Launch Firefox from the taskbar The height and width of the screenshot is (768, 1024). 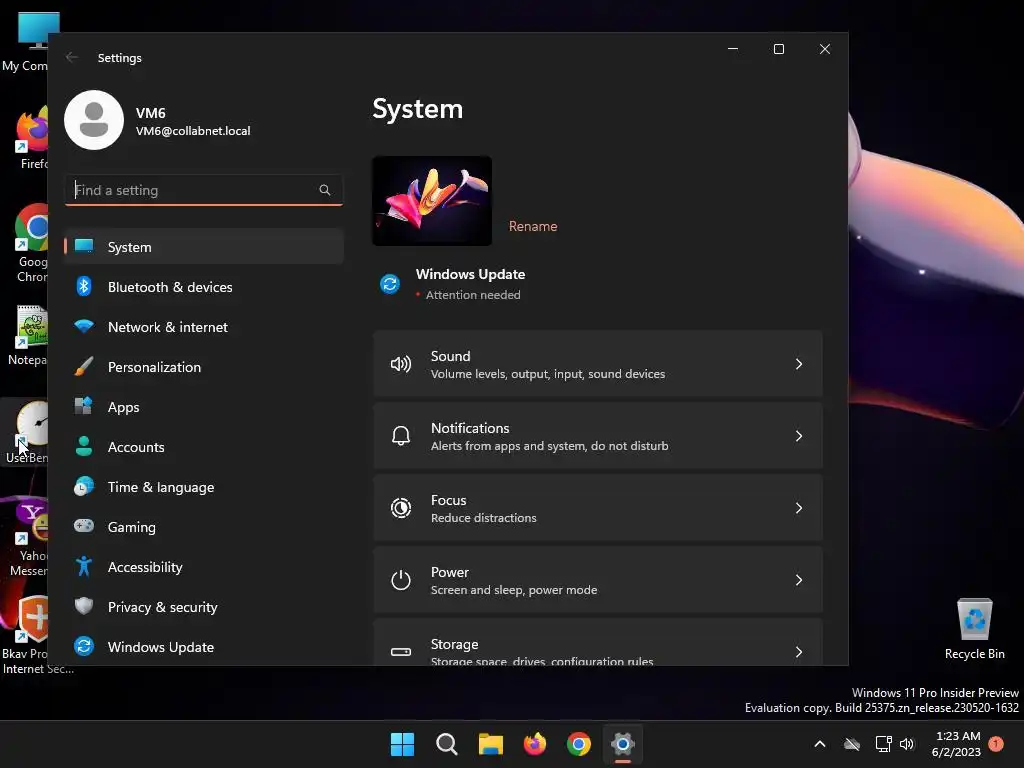tap(535, 744)
